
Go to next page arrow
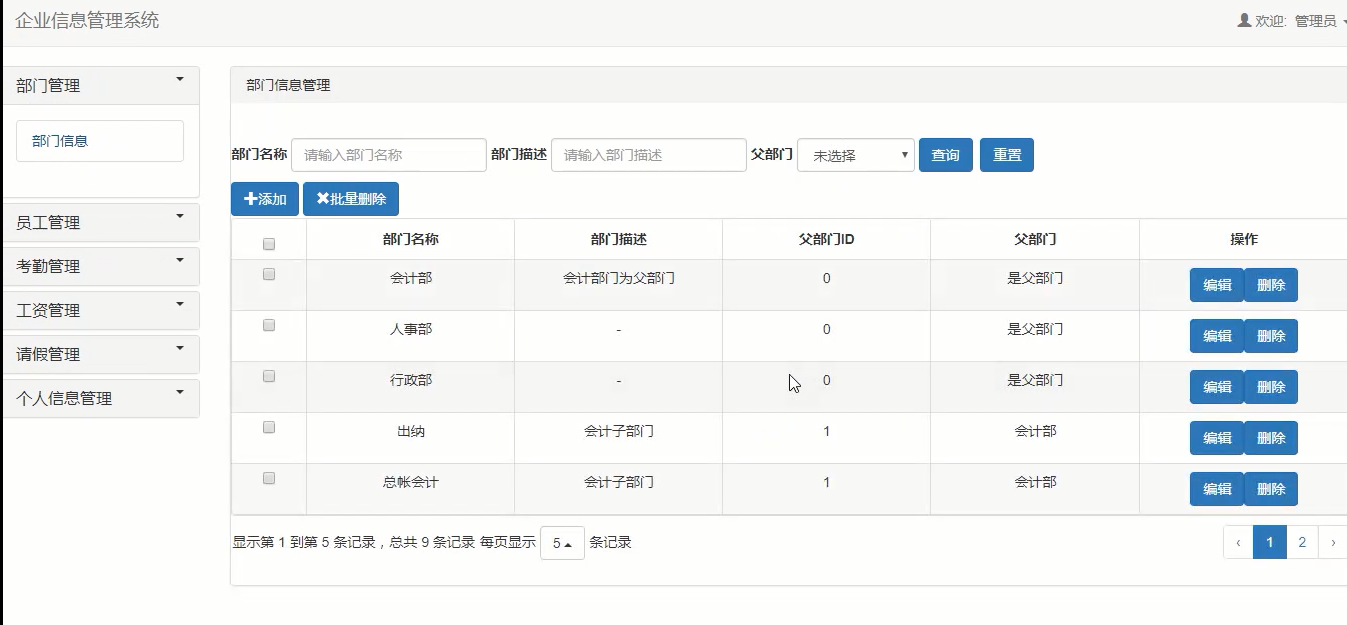1333,542
